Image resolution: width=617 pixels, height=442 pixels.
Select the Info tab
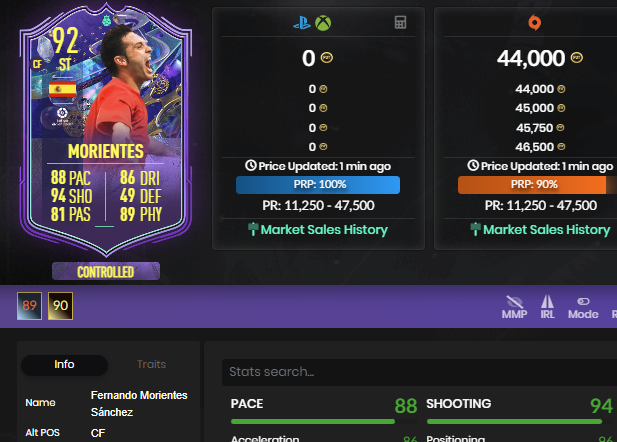click(64, 364)
